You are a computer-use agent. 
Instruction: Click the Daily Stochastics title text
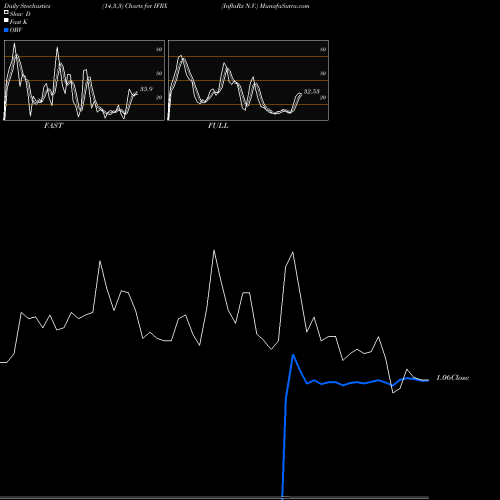click(x=27, y=6)
